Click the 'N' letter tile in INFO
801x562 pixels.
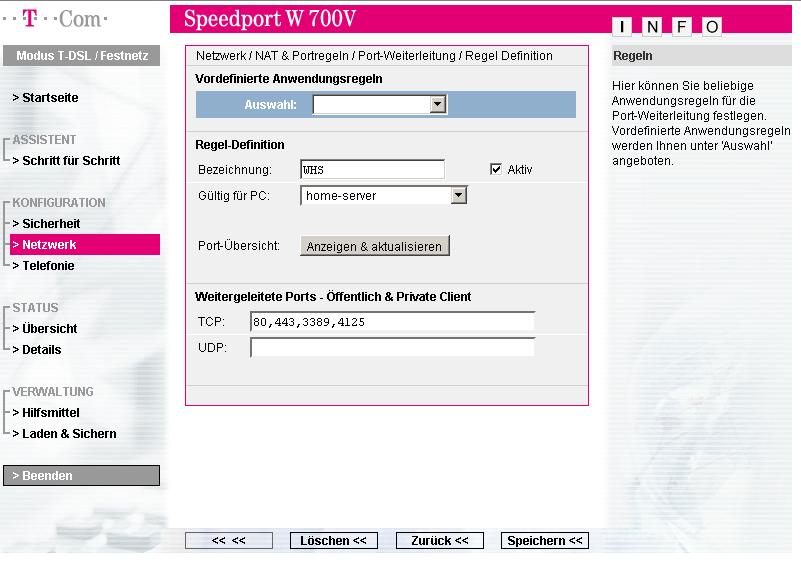(652, 26)
